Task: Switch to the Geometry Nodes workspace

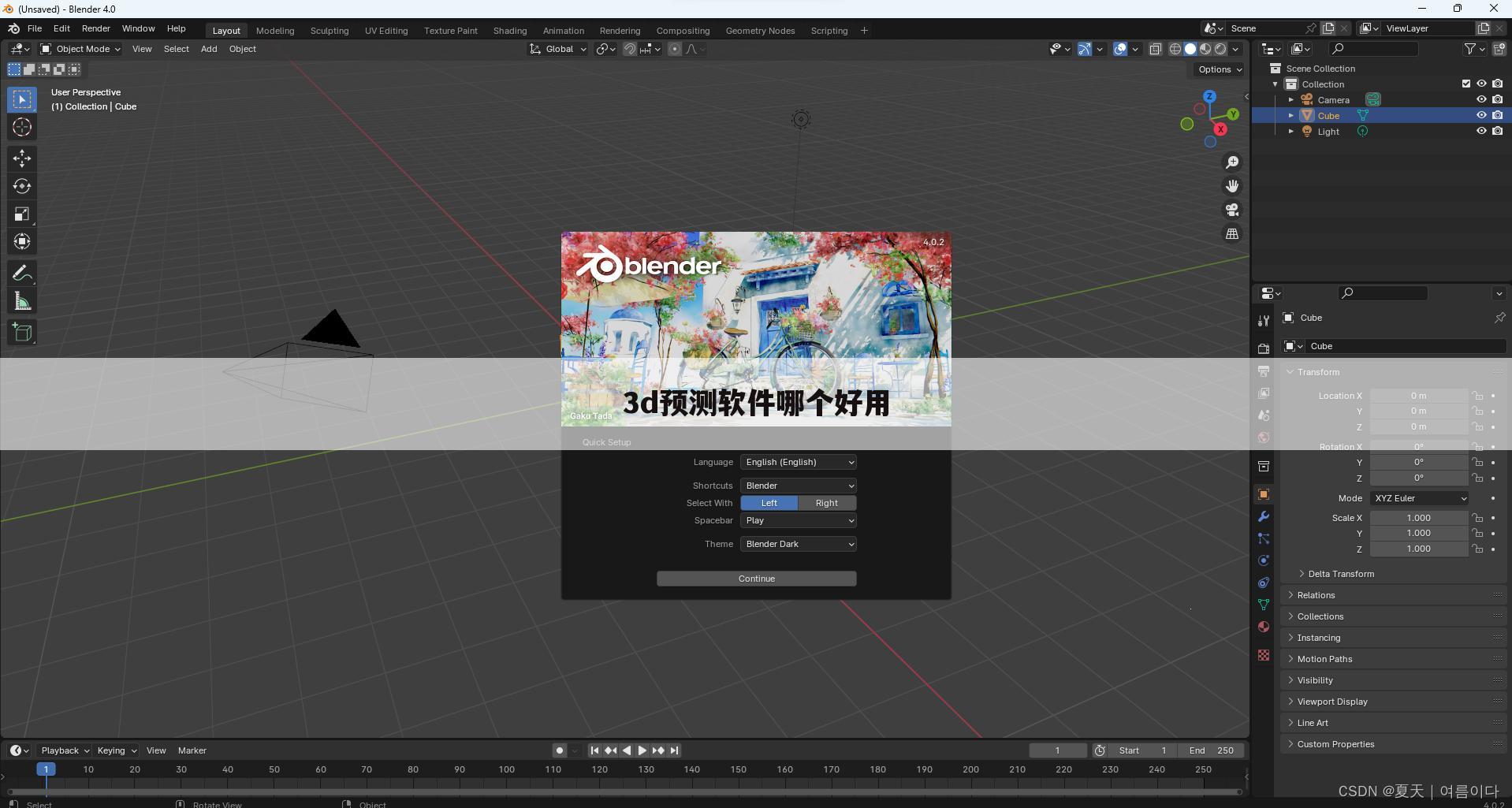Action: pyautogui.click(x=760, y=31)
